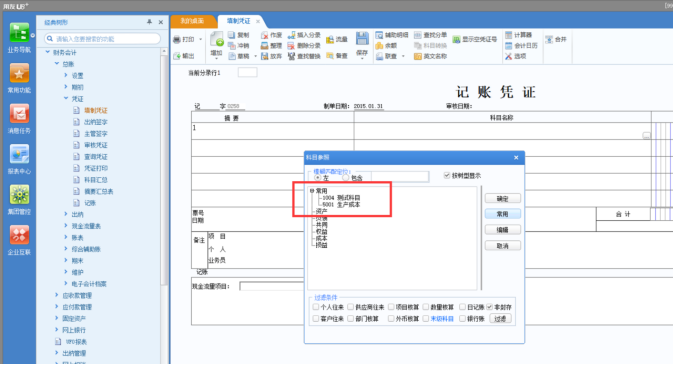The width and height of the screenshot is (673, 365).
Task: Check the 部门核算 filter checkbox
Action: coord(351,318)
